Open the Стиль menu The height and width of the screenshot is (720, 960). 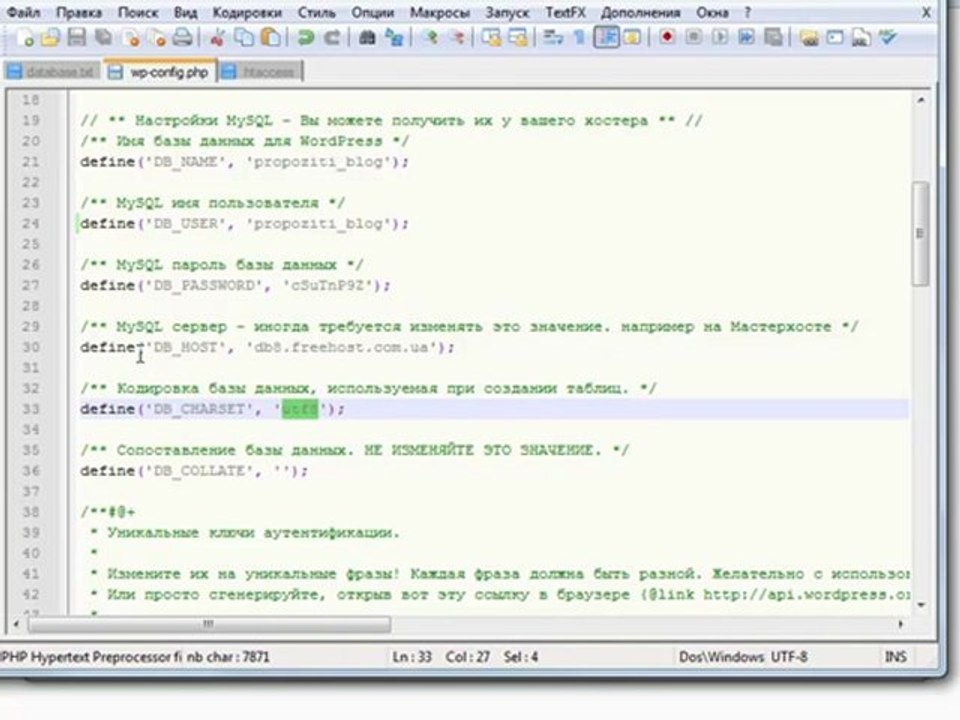(317, 12)
